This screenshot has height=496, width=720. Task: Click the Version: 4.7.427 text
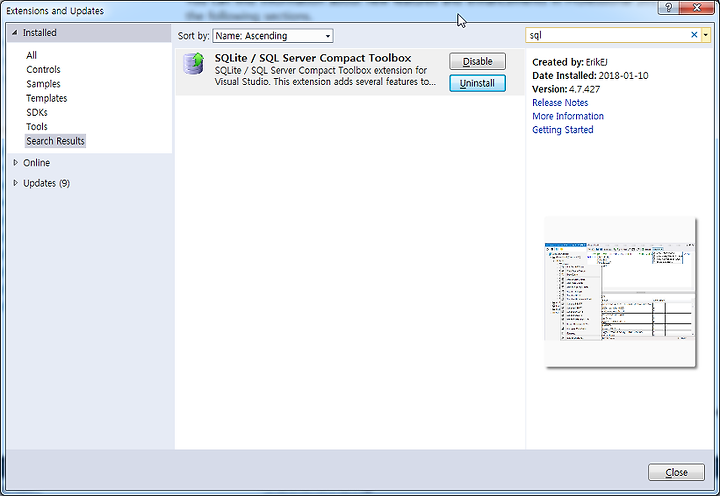coord(566,89)
